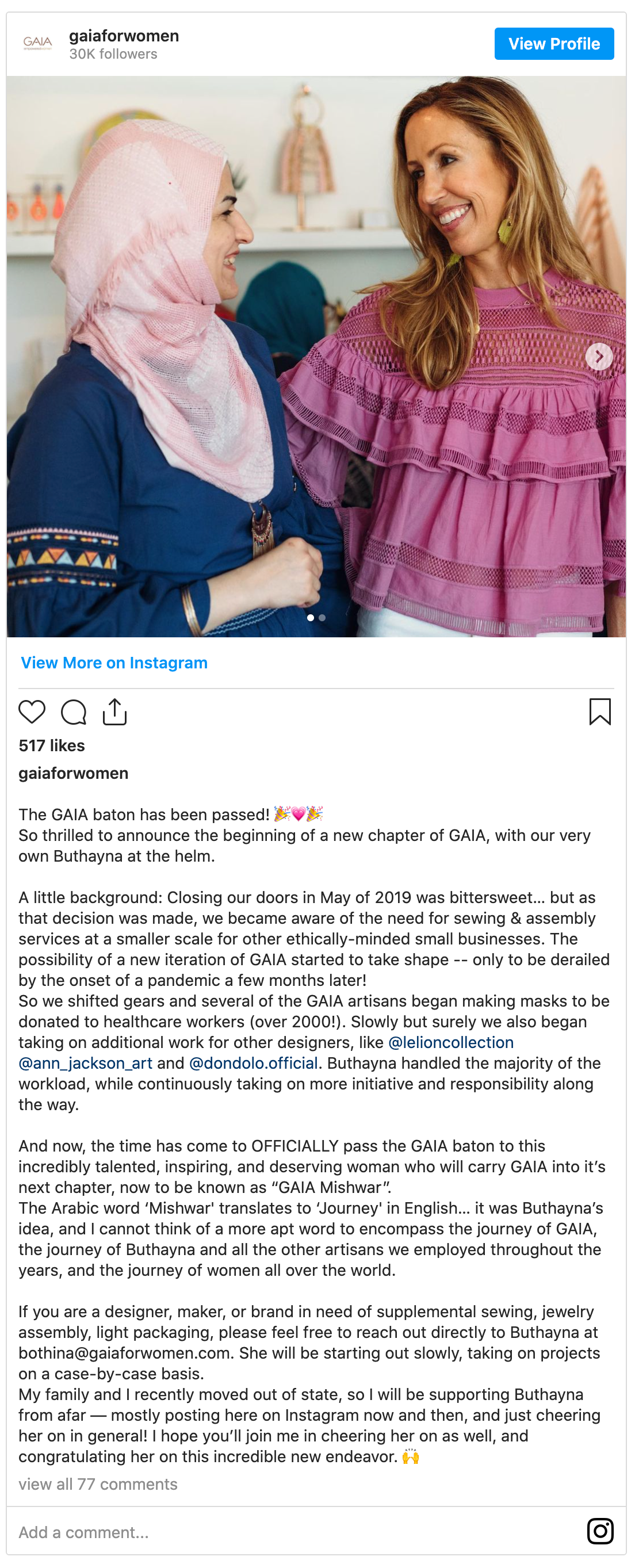Open View More on Instagram link
The image size is (635, 1568).
click(114, 662)
